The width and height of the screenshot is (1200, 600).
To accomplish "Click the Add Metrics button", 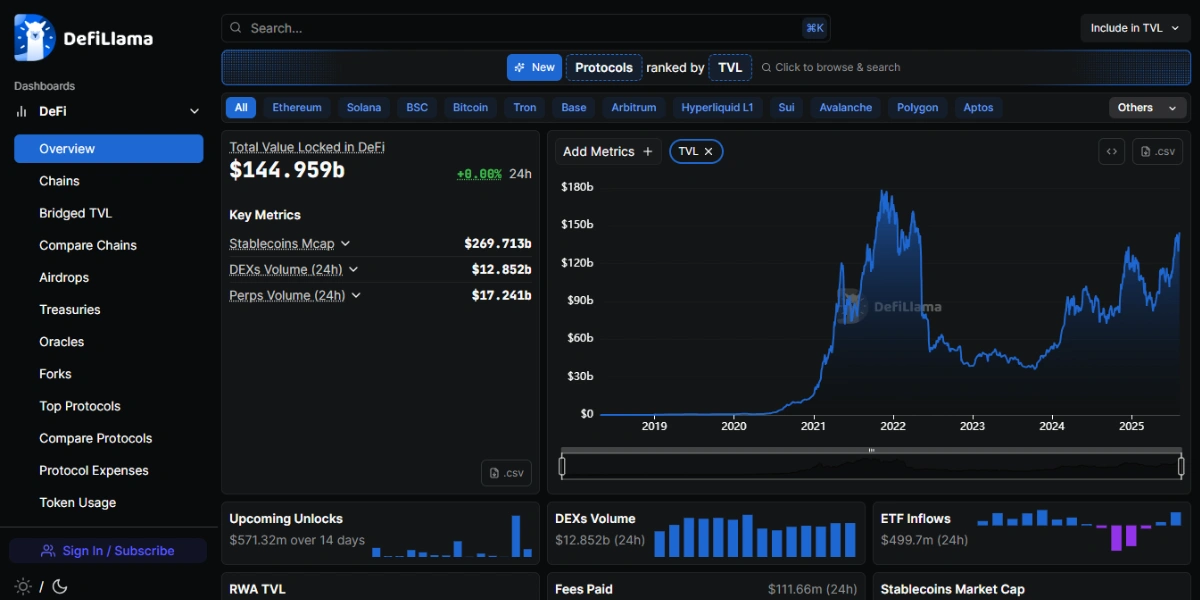I will [608, 151].
